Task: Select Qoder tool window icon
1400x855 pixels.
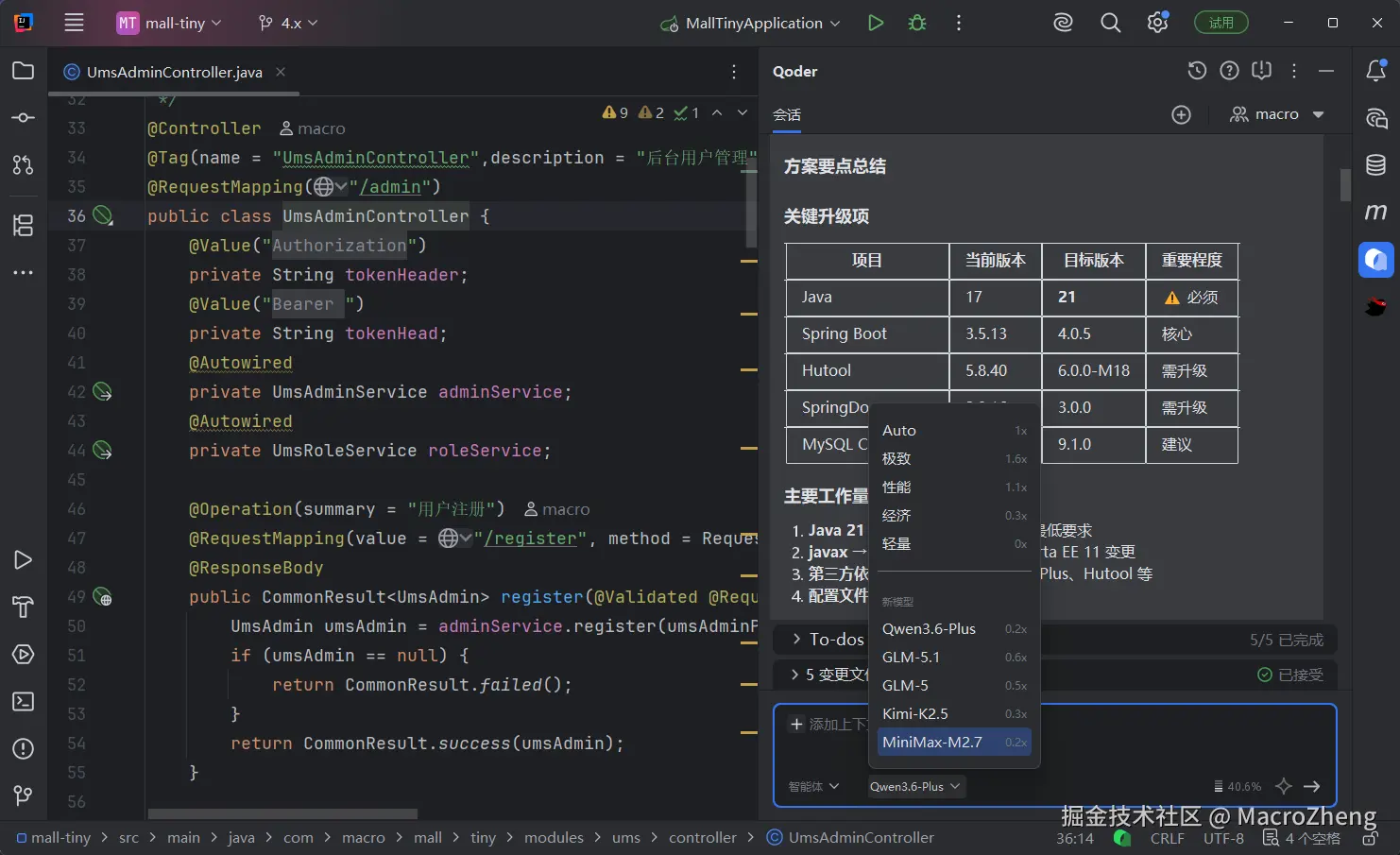Action: point(1376,260)
